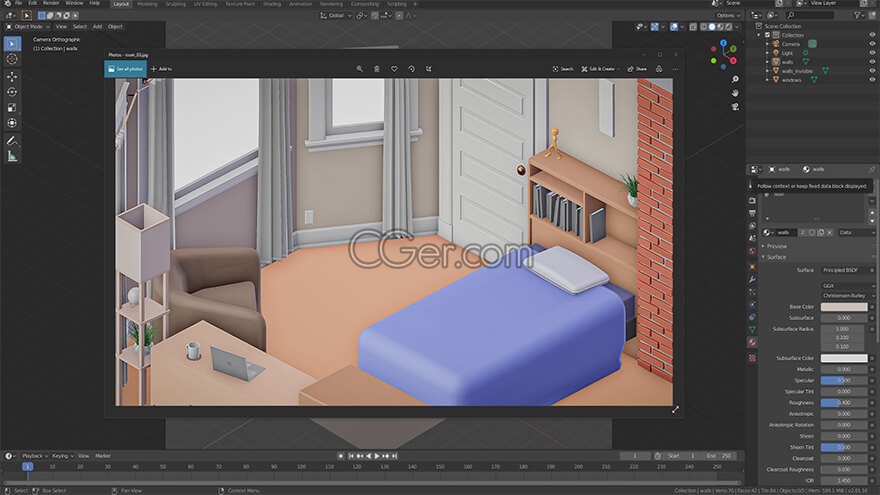Click the viewport zoom magnifier gizmo

(x=735, y=80)
